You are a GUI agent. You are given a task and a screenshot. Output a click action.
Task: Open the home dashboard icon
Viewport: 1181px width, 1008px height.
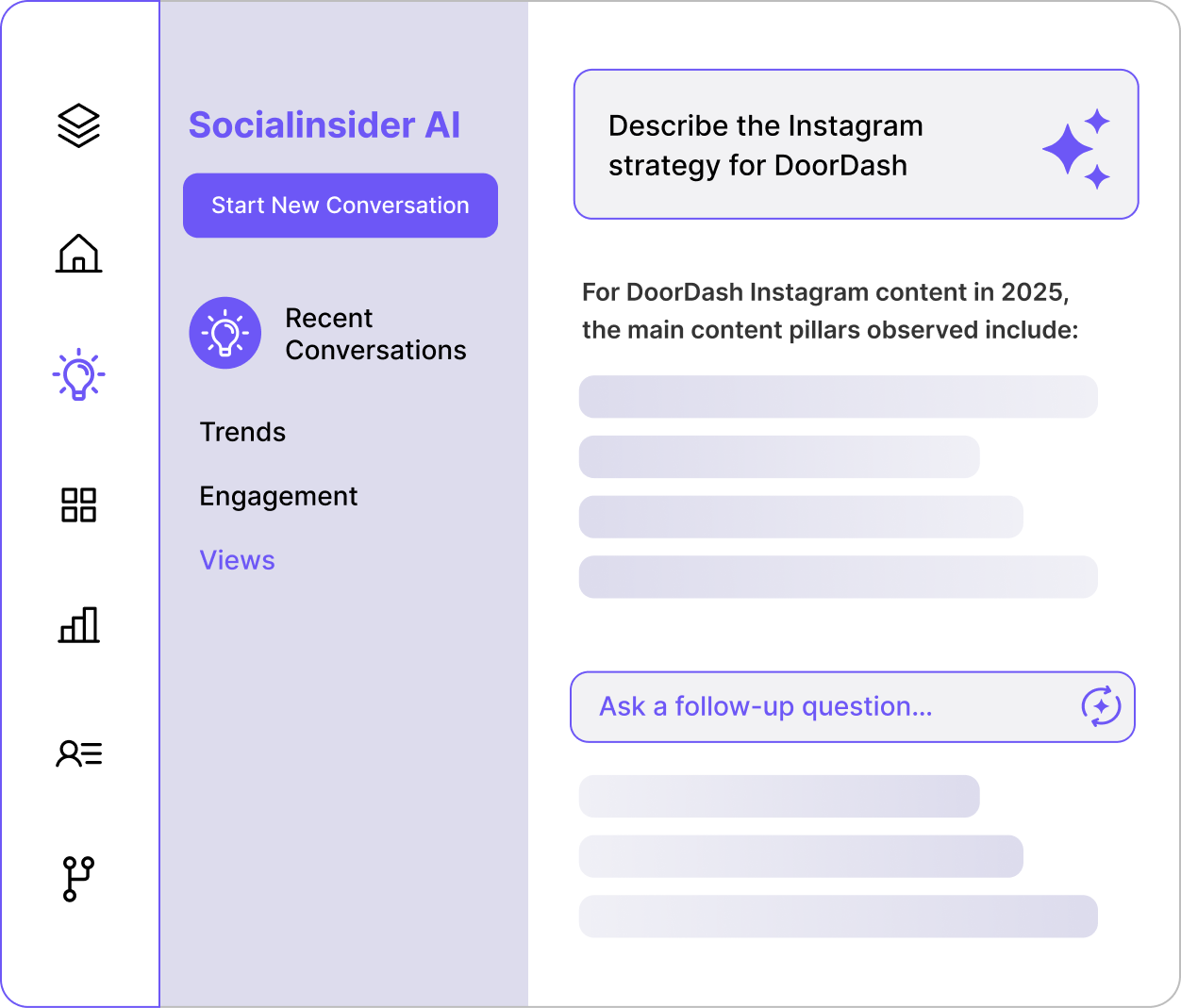point(78,254)
